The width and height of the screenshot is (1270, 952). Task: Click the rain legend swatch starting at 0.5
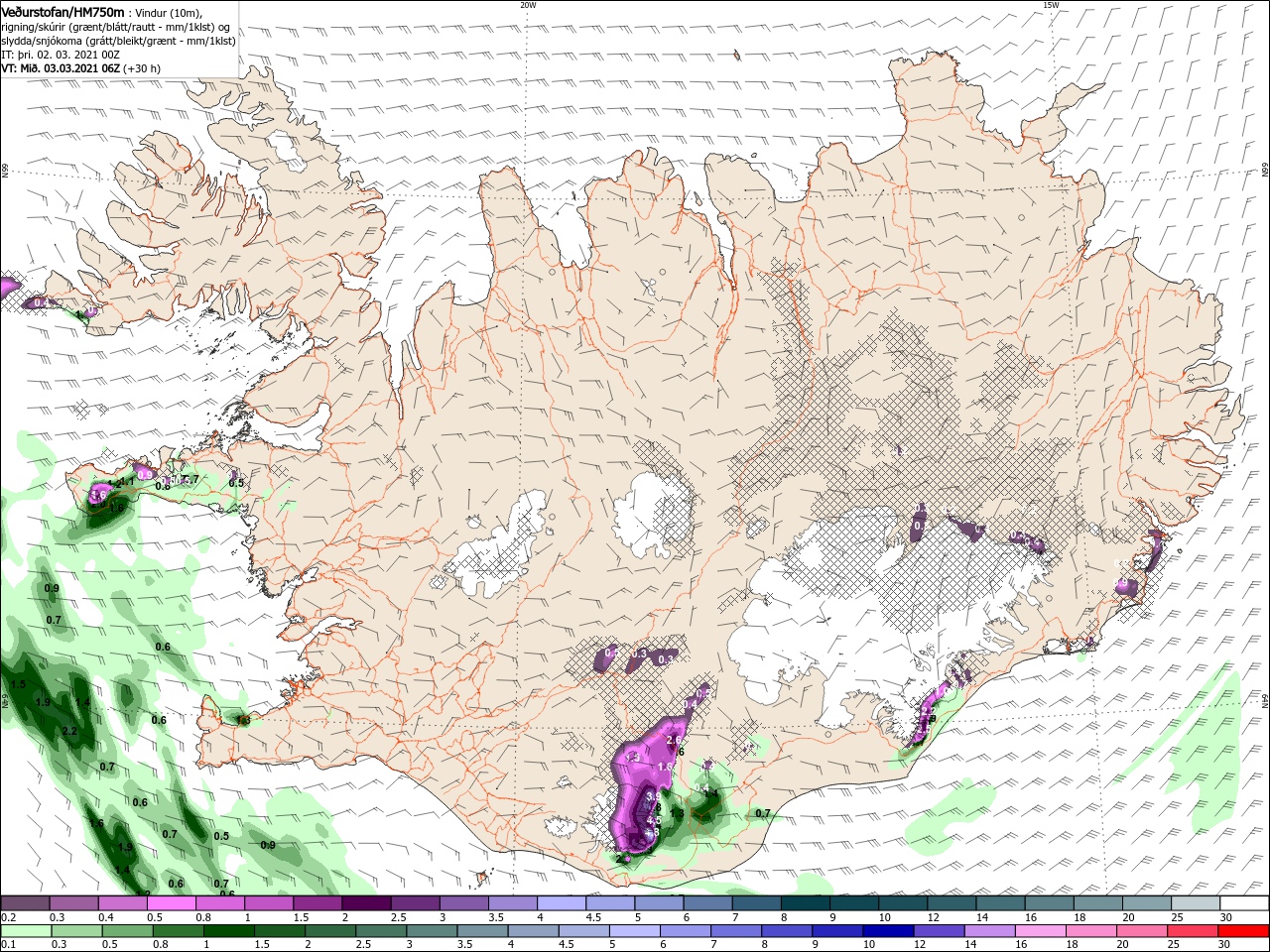[127, 931]
